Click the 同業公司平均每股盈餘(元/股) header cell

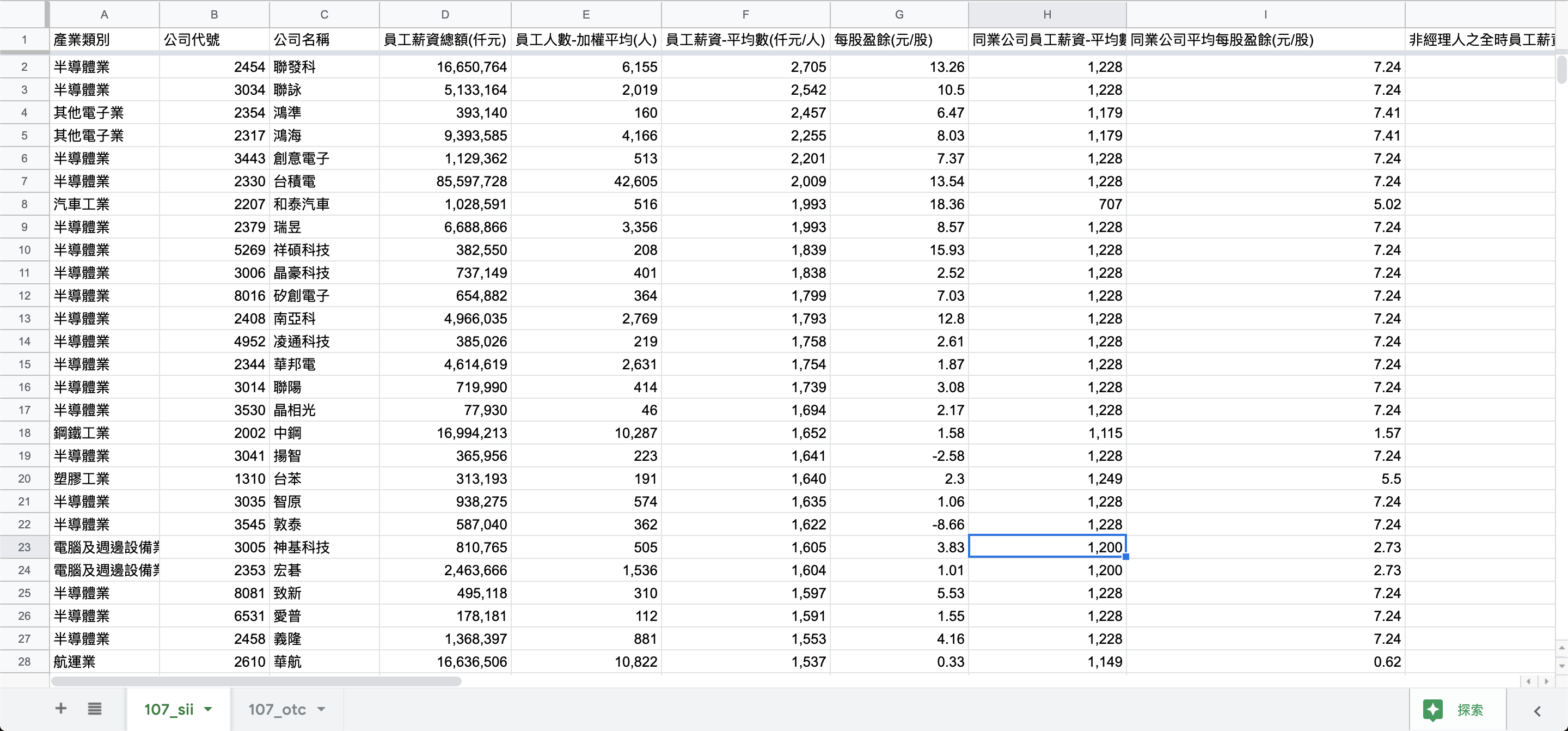[x=1265, y=40]
